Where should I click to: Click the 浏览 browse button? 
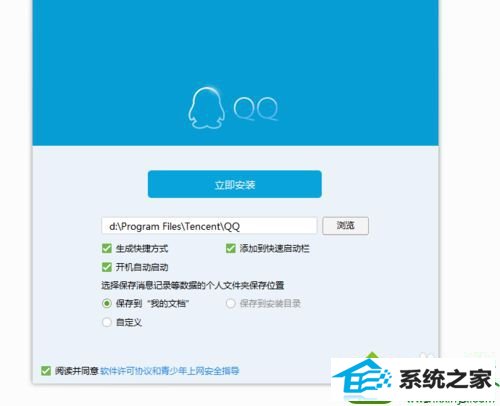tap(345, 226)
